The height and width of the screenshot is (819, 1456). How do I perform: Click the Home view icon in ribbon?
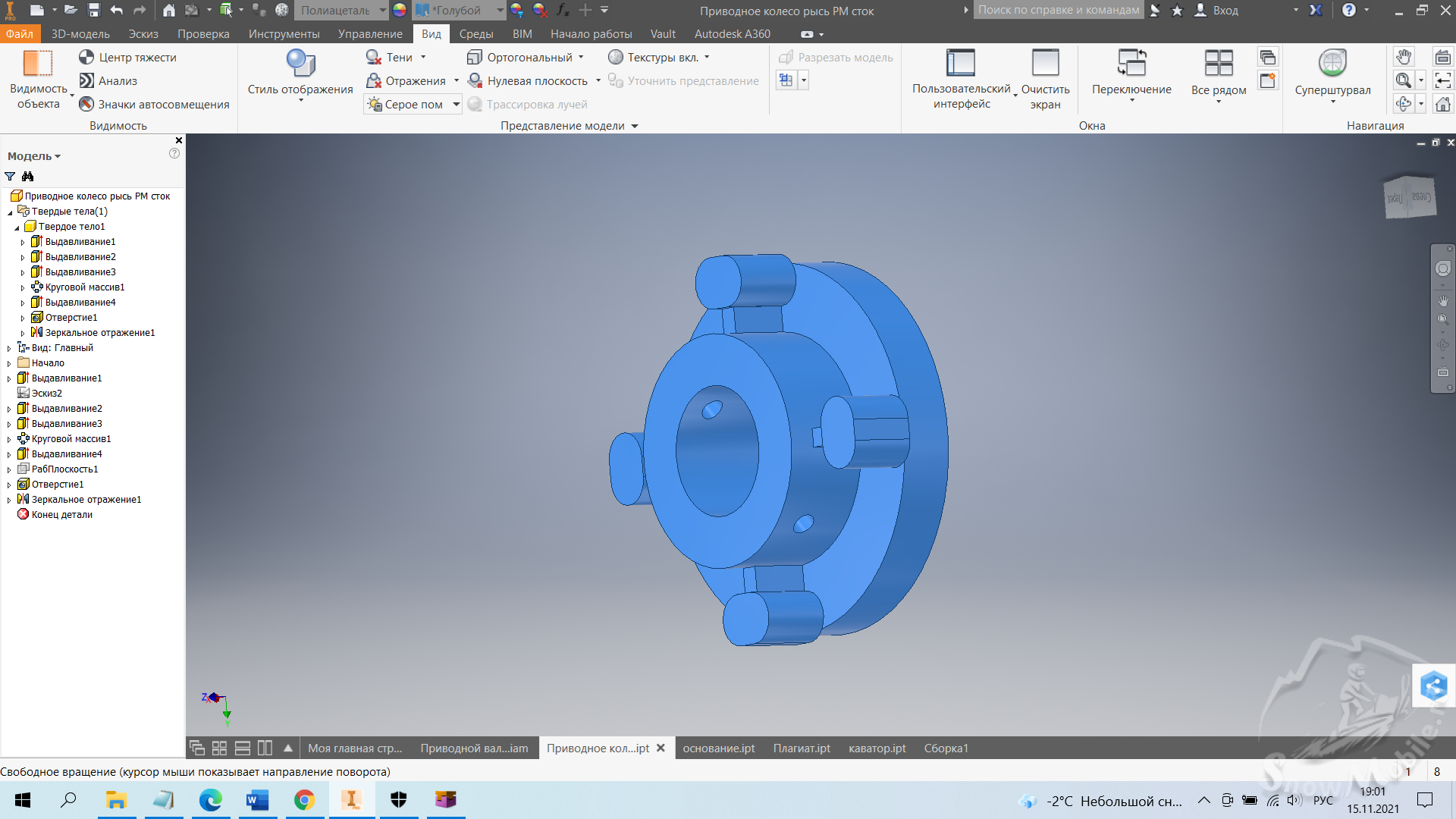click(1443, 104)
